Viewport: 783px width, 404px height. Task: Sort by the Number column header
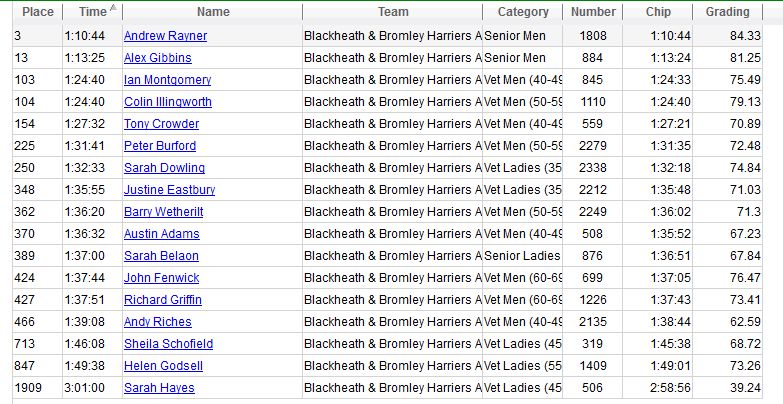coord(593,12)
